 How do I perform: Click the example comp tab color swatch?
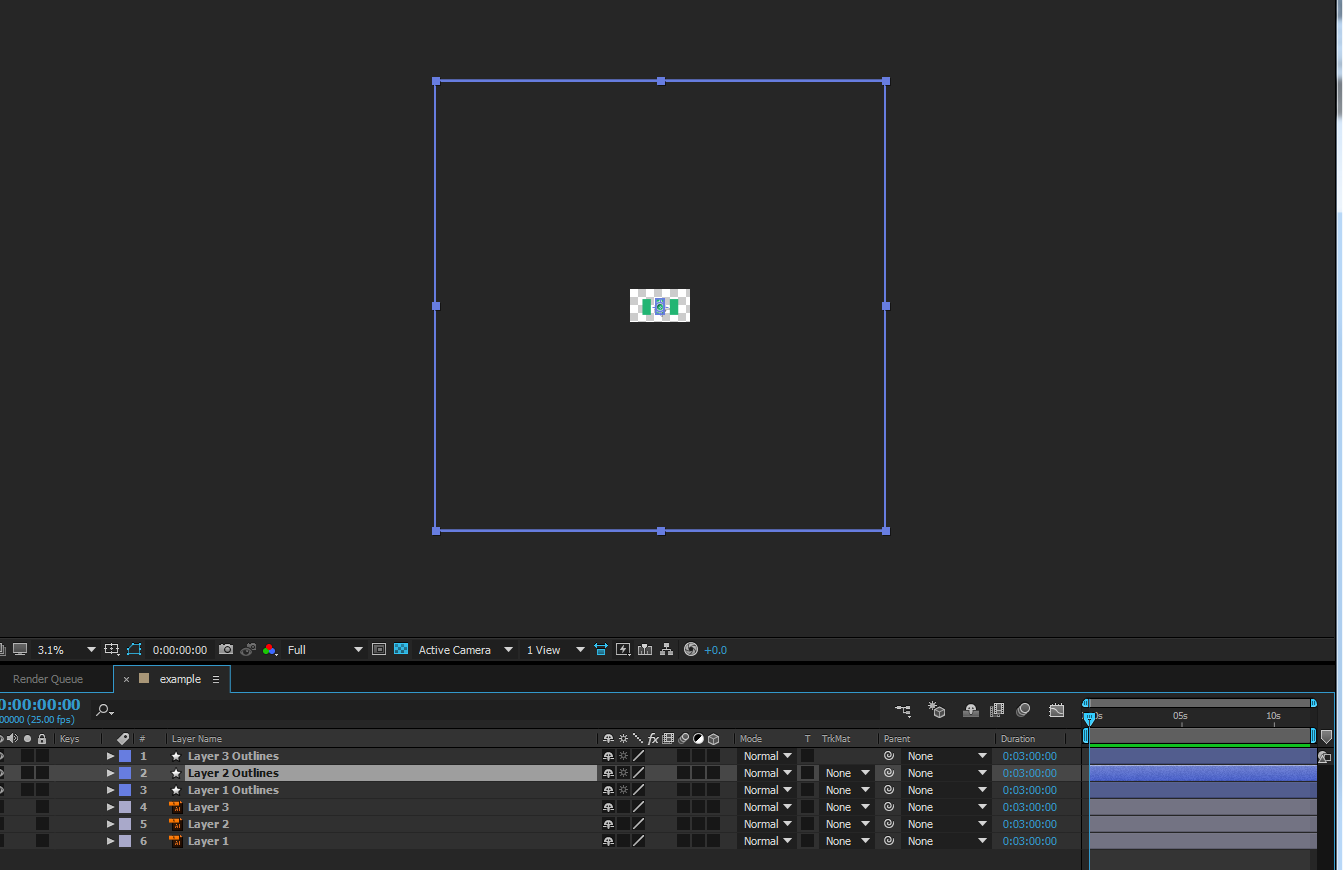tap(144, 678)
